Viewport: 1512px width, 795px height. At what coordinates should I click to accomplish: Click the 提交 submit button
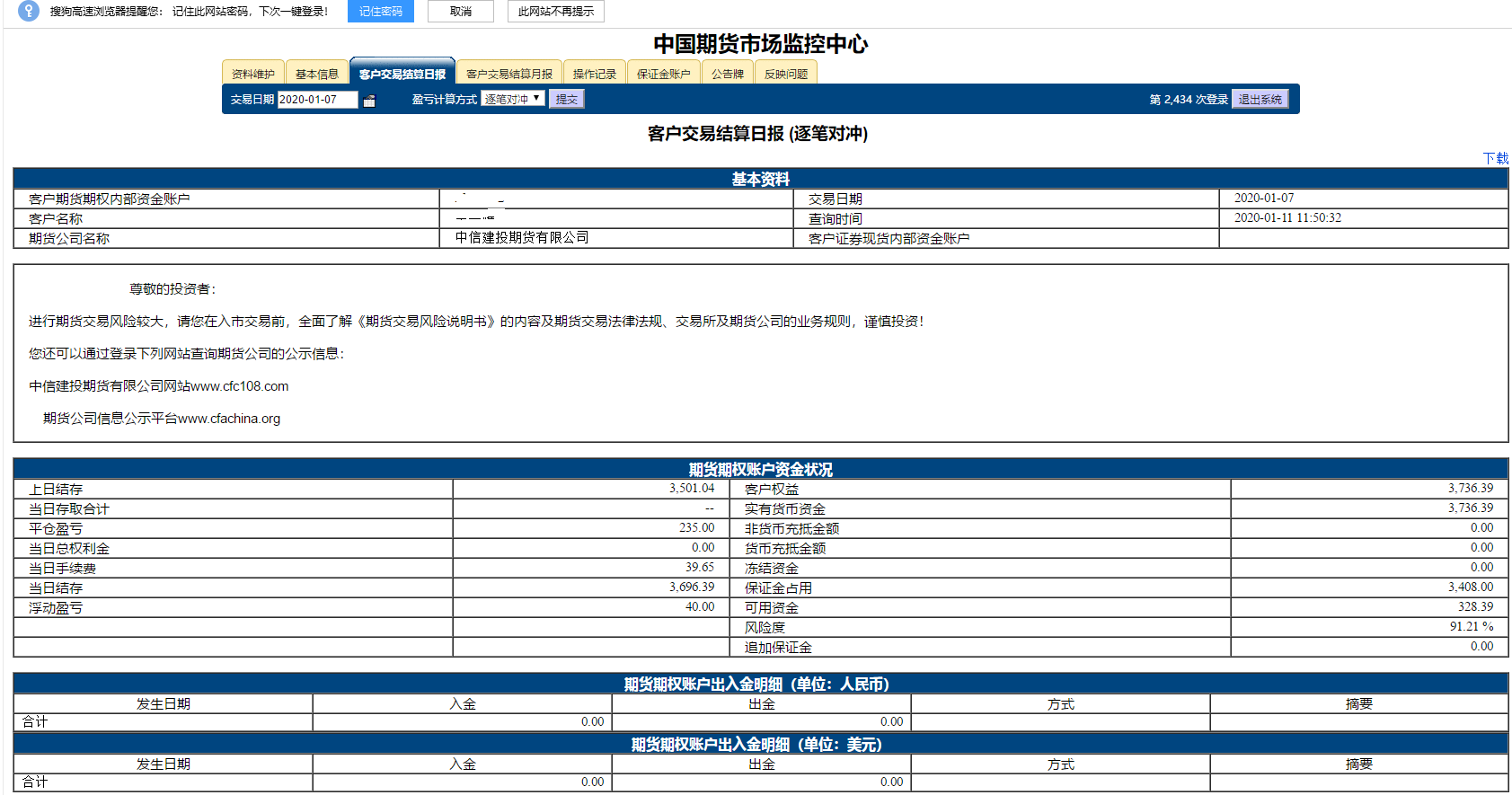567,100
